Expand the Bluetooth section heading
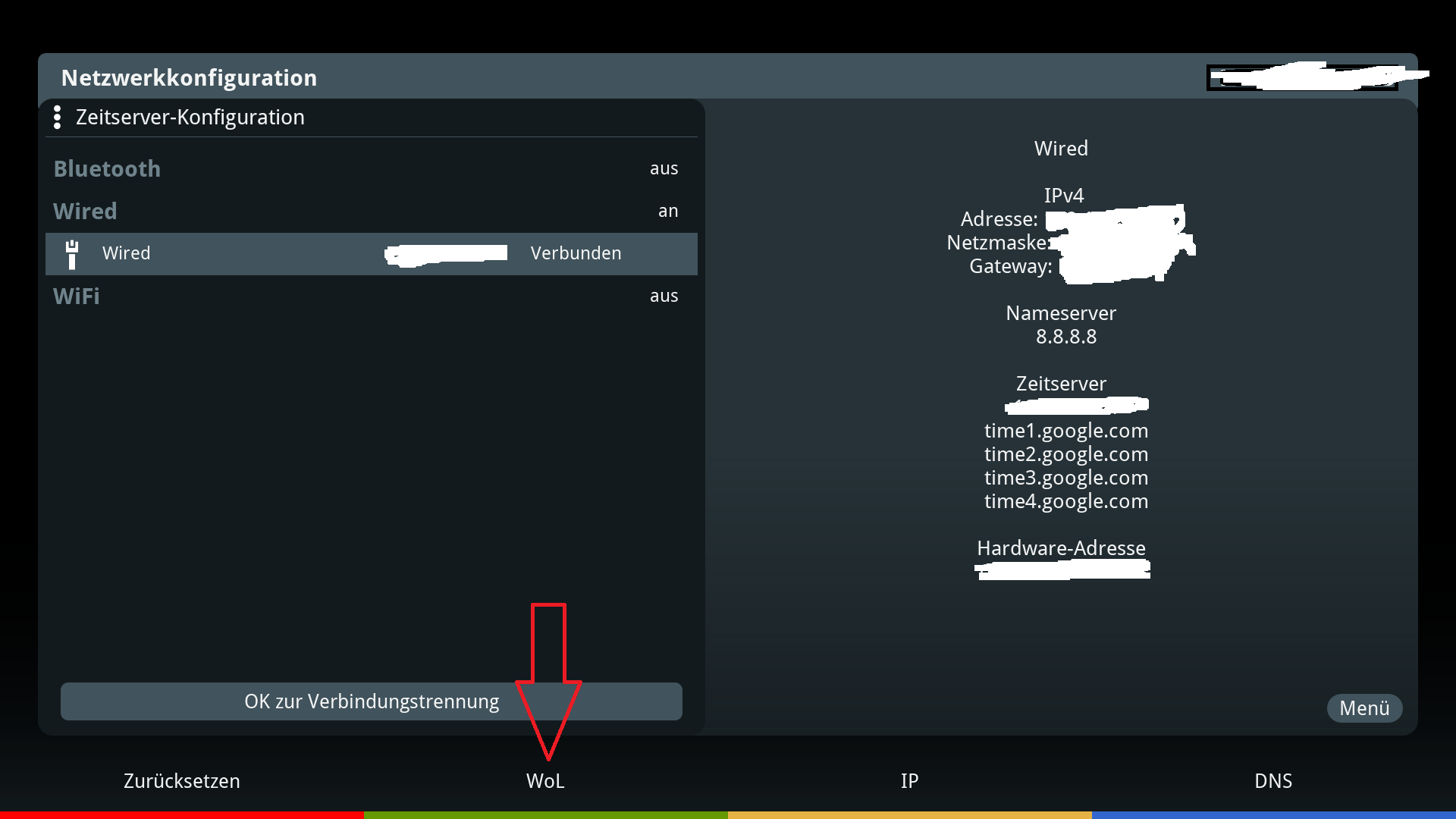Viewport: 1456px width, 819px height. (107, 168)
